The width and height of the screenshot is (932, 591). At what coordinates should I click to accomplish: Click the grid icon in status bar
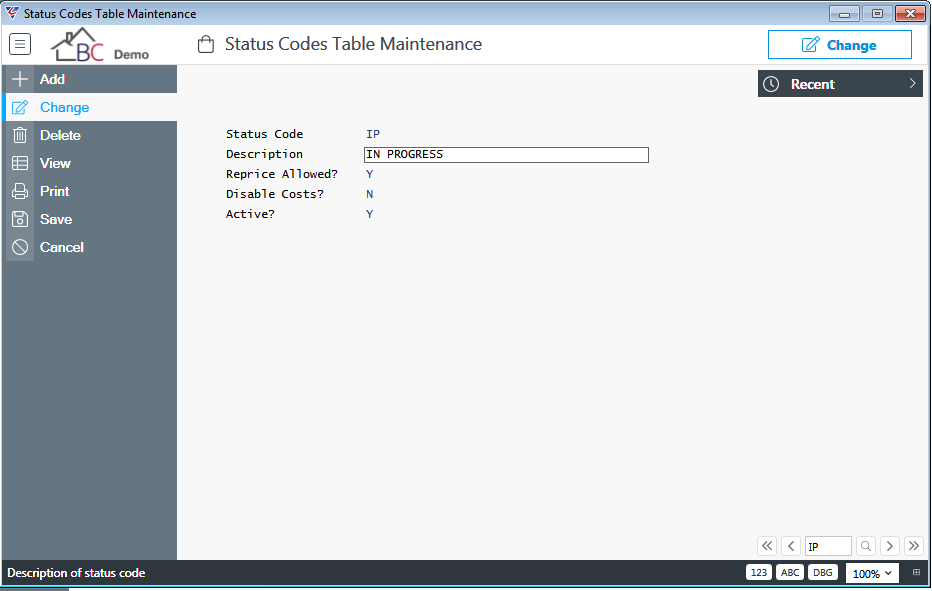click(x=916, y=573)
